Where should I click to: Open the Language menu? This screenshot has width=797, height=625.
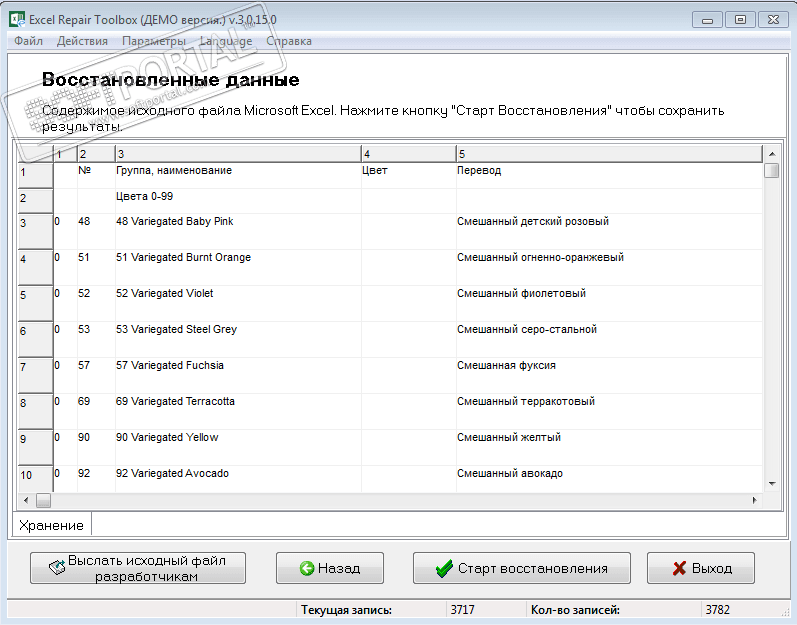tap(226, 41)
